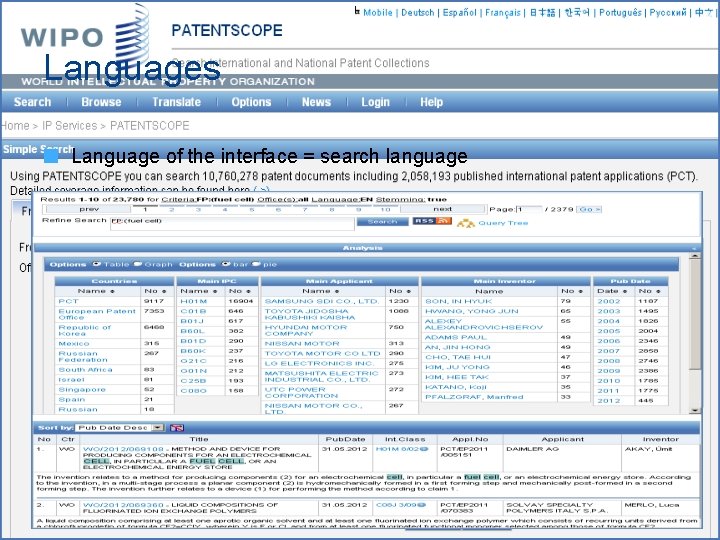Viewport: 720px width, 540px height.
Task: Click inventor KATANO, Koji
Action: 456,387
